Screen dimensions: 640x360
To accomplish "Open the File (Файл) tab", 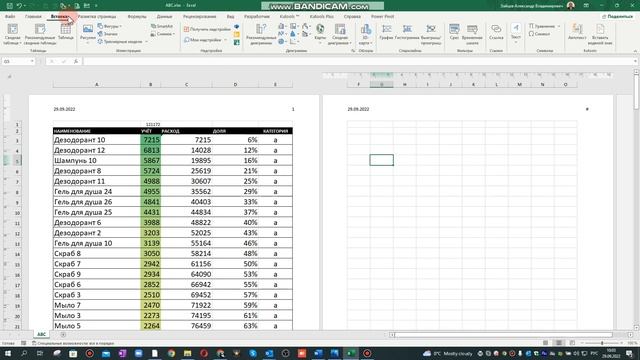I will (10, 16).
